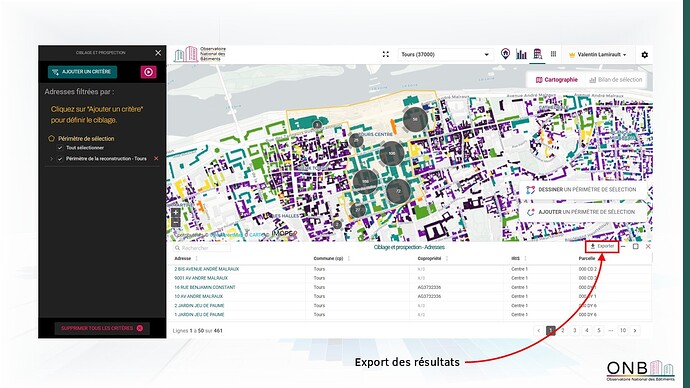Click the cluster marker labeled 72
This screenshot has height=388, width=690.
pos(399,191)
